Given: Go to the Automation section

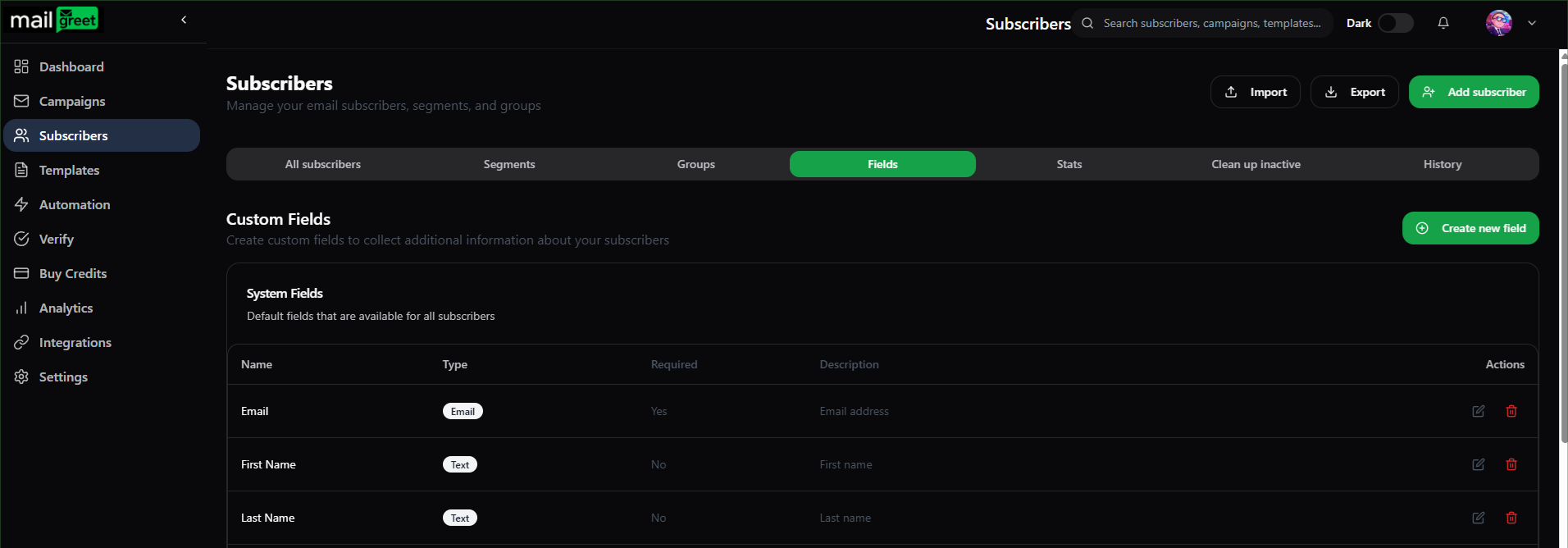Looking at the screenshot, I should click(x=102, y=204).
